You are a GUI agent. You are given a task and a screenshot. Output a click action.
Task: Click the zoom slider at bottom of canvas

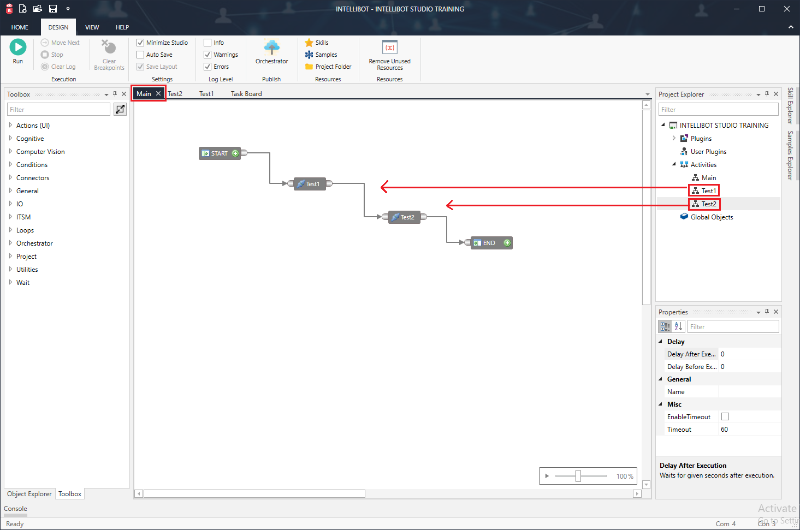pyautogui.click(x=578, y=476)
